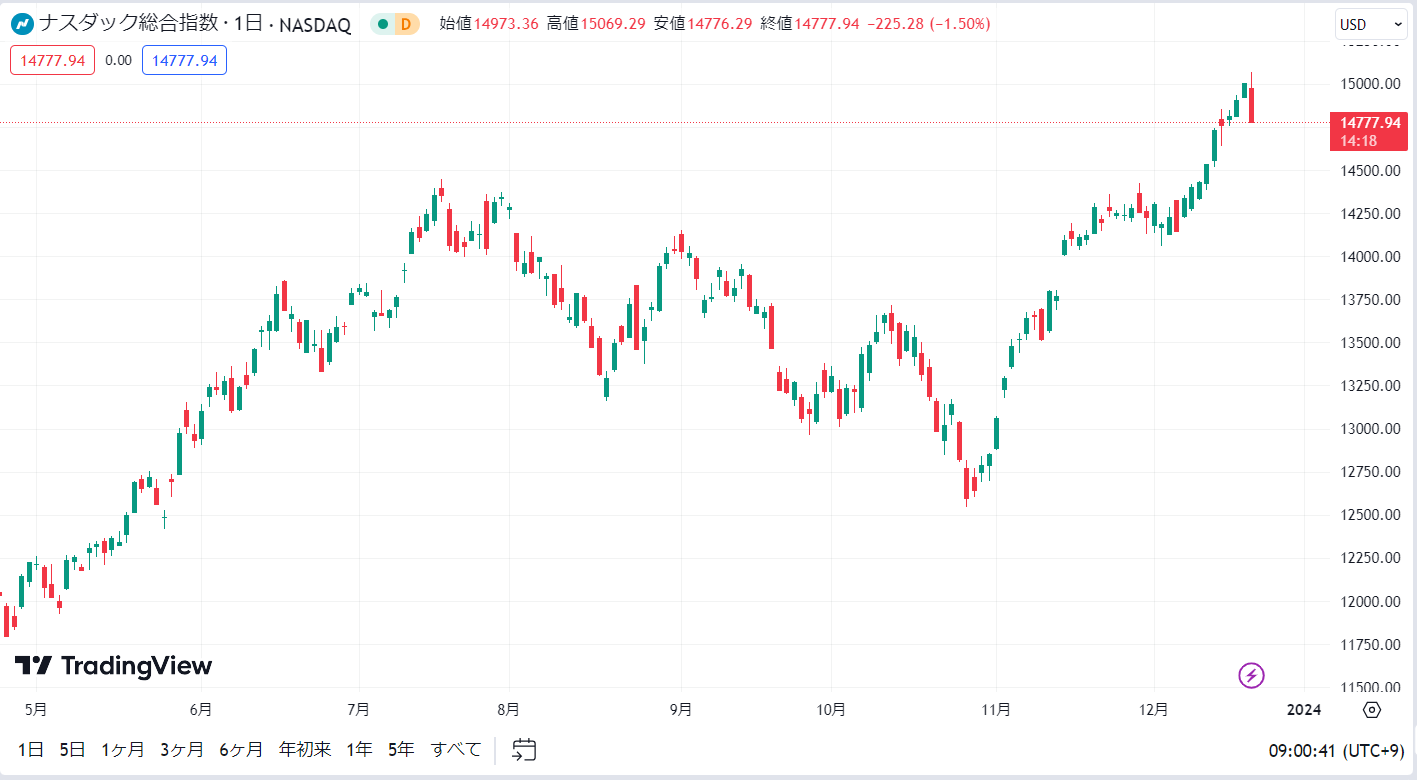This screenshot has width=1417, height=780.
Task: Click the NASDAQ index logo icon
Action: point(21,24)
